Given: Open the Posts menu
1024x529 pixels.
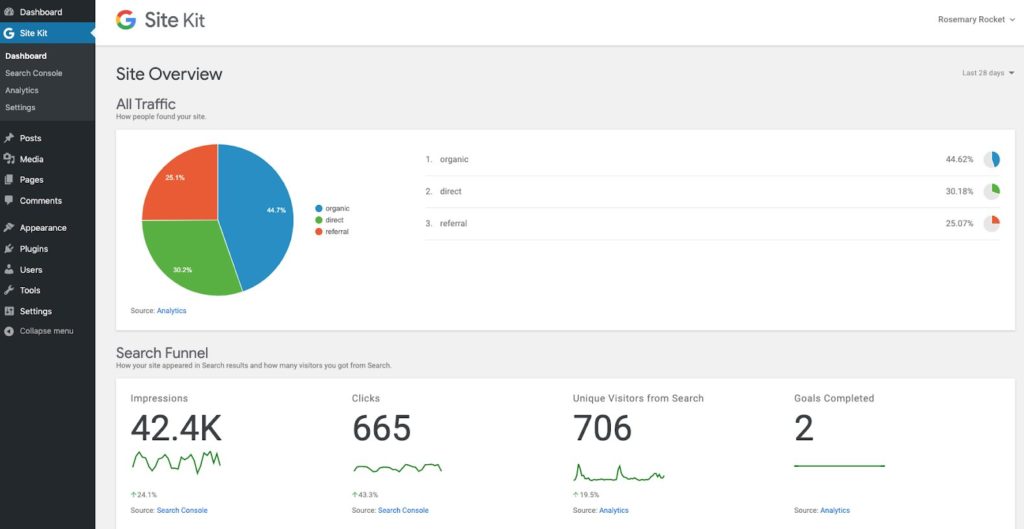Looking at the screenshot, I should coord(48,138).
